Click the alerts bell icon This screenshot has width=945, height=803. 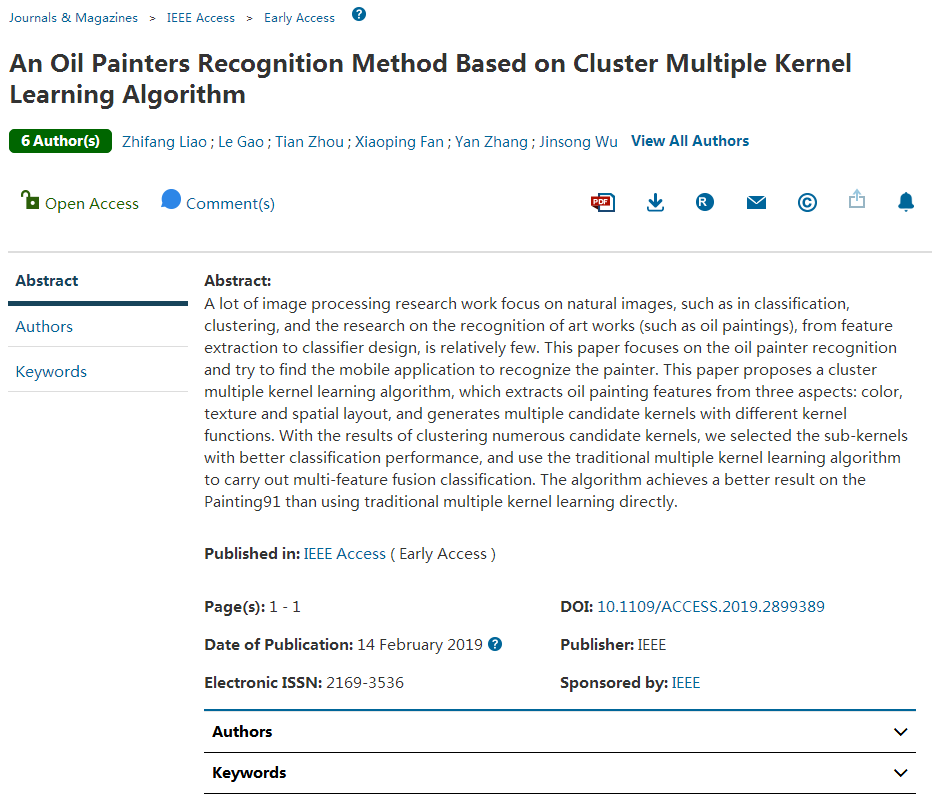pyautogui.click(x=906, y=202)
